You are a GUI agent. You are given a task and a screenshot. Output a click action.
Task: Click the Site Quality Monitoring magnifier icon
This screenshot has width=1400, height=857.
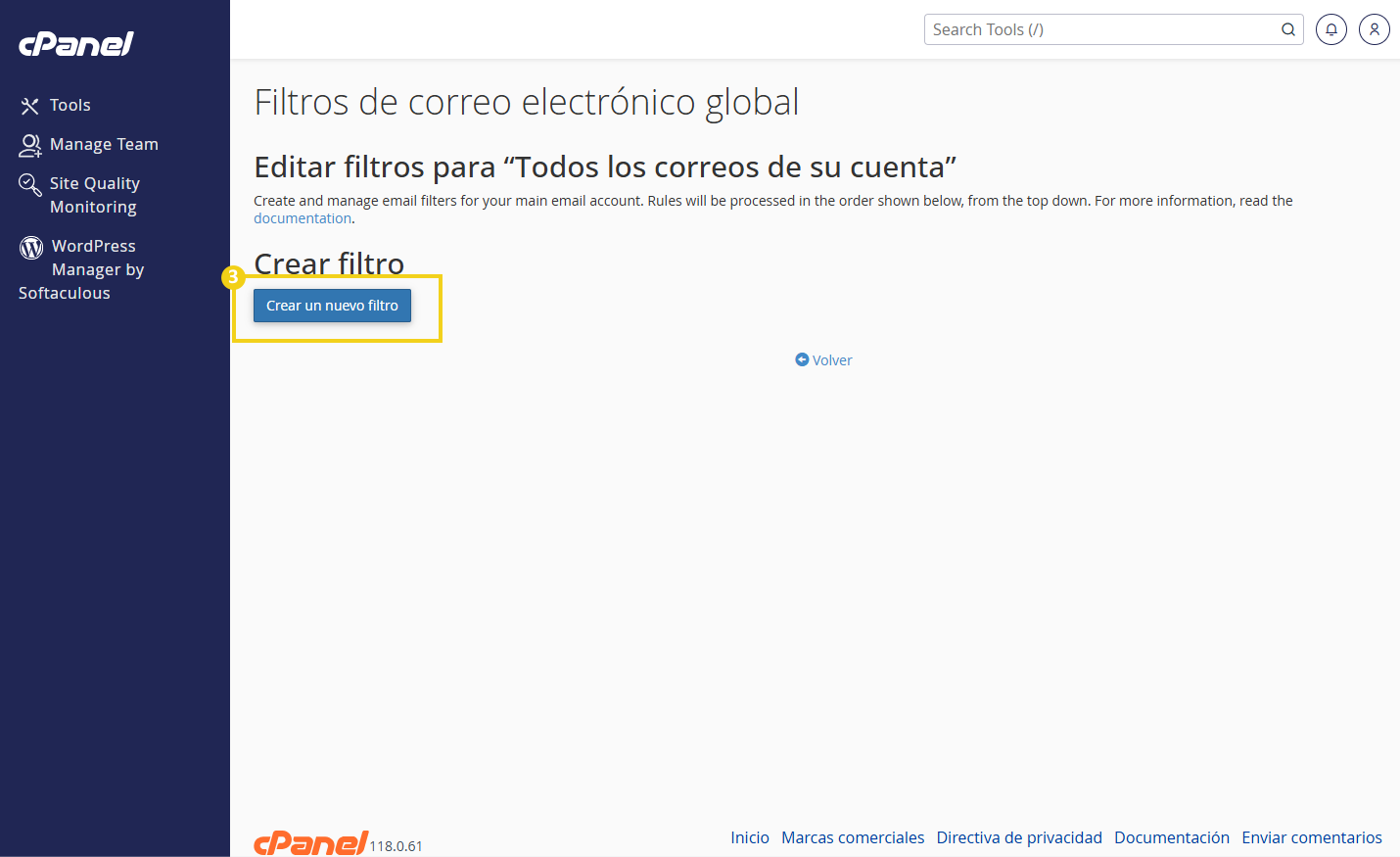click(x=29, y=184)
